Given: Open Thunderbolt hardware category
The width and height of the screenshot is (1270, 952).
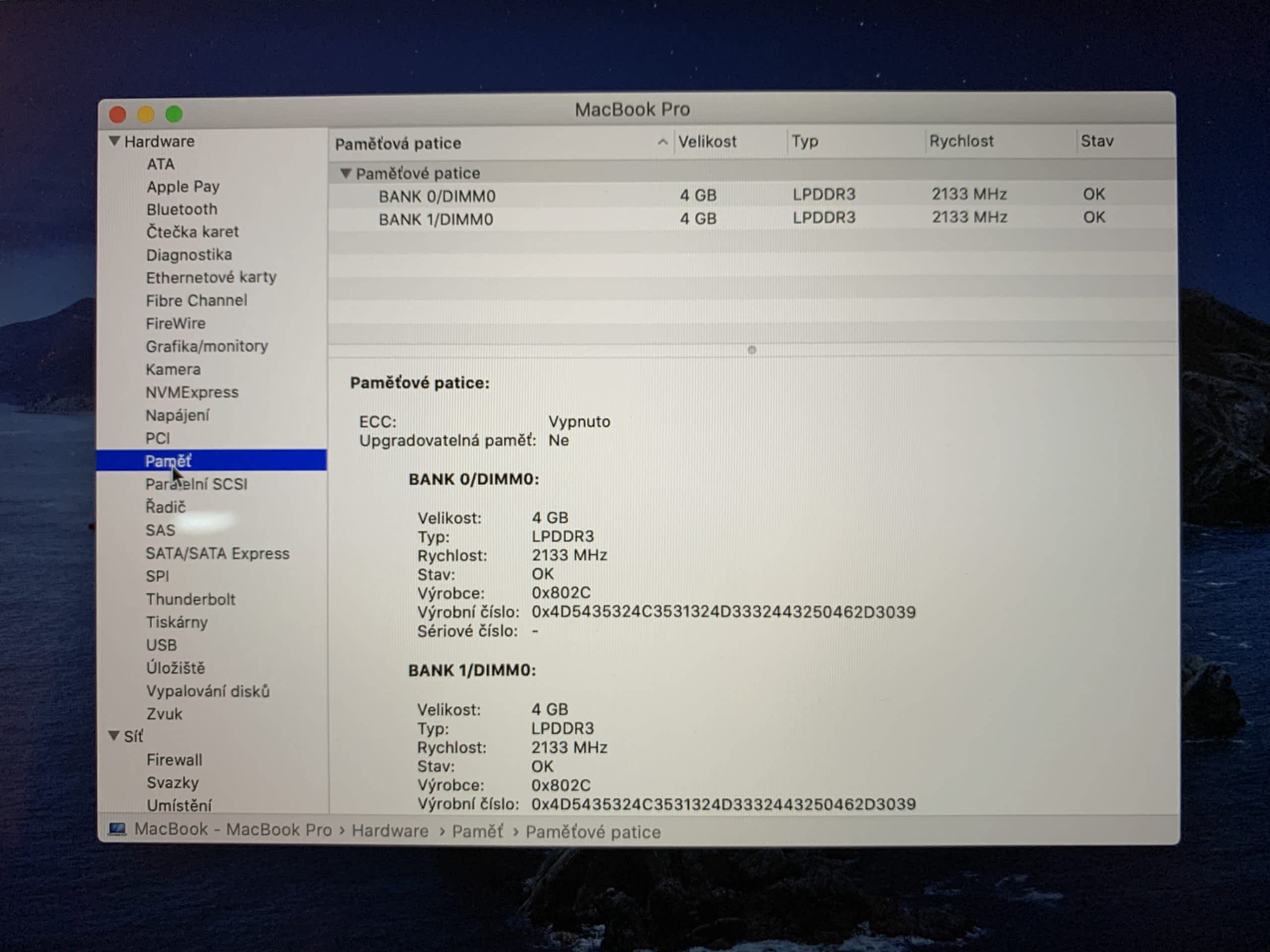Looking at the screenshot, I should tap(190, 599).
